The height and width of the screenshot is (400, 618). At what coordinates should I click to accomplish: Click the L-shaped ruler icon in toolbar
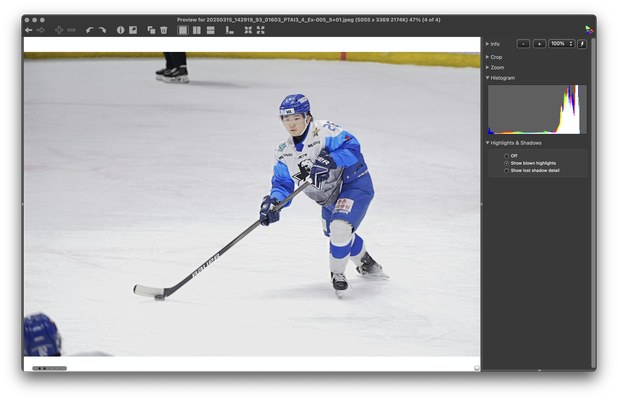click(229, 30)
